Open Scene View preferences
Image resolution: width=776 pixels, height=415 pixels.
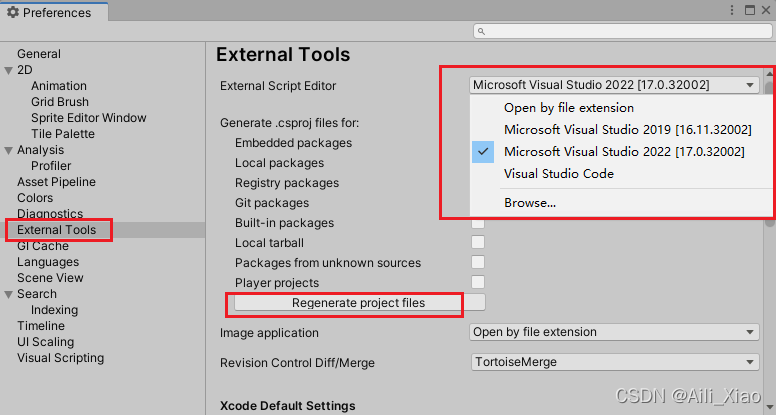tap(50, 278)
